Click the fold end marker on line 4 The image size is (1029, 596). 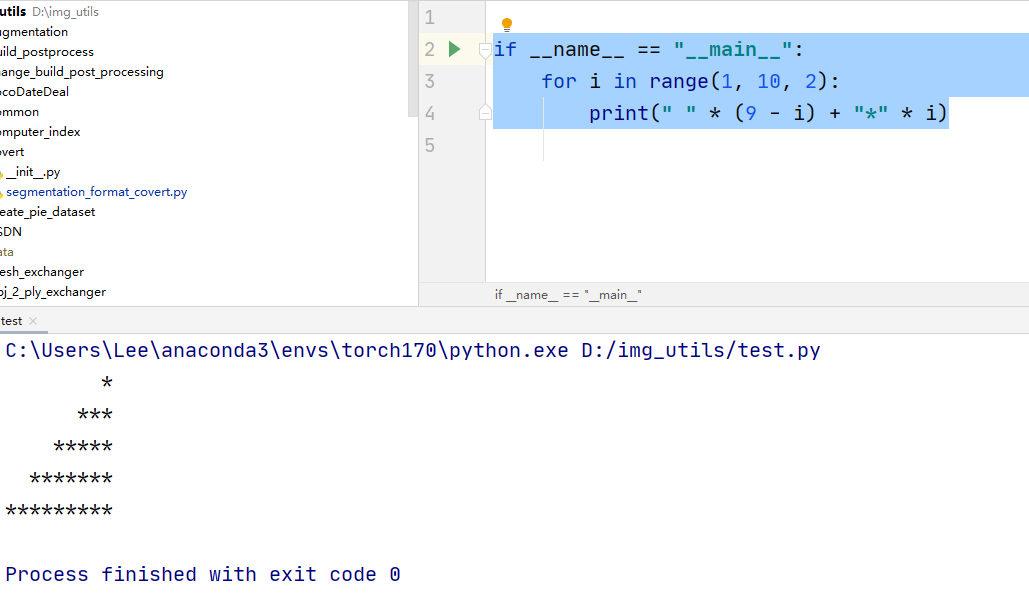point(485,113)
